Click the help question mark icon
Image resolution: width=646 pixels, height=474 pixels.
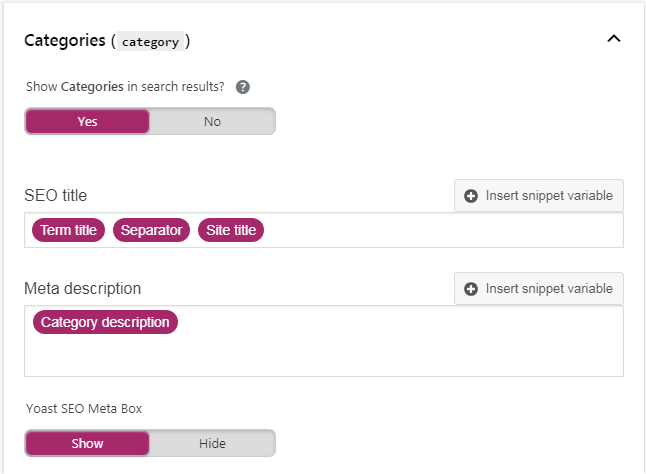(243, 87)
